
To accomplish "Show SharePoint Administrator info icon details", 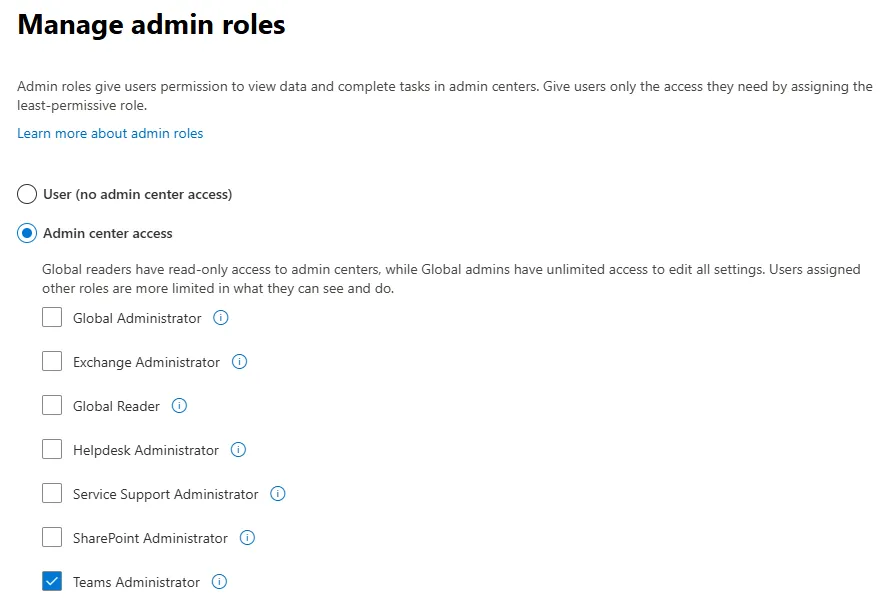I will tap(247, 538).
